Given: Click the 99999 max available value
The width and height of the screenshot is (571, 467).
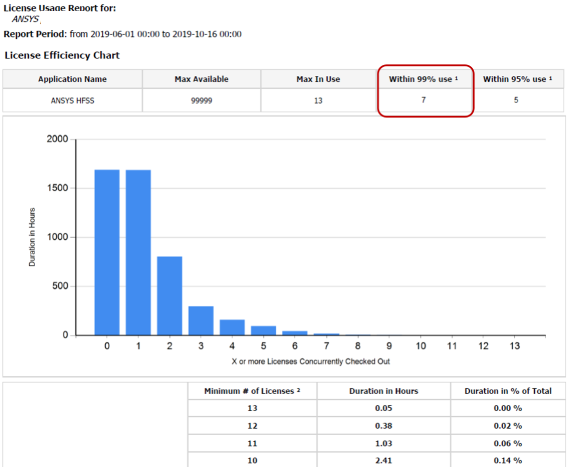Looking at the screenshot, I should click(201, 101).
